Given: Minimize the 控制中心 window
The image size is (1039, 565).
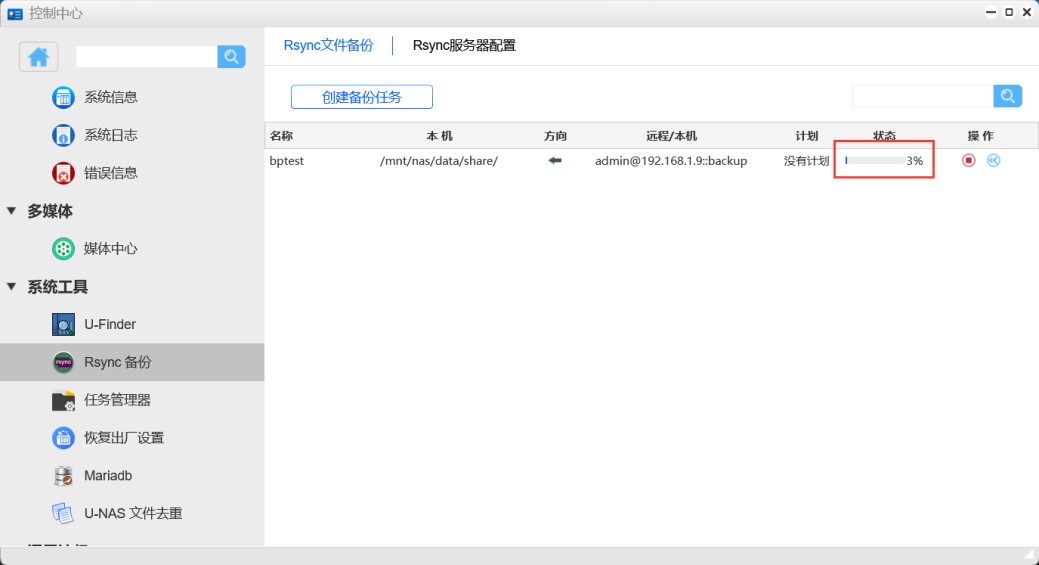Looking at the screenshot, I should [x=991, y=13].
